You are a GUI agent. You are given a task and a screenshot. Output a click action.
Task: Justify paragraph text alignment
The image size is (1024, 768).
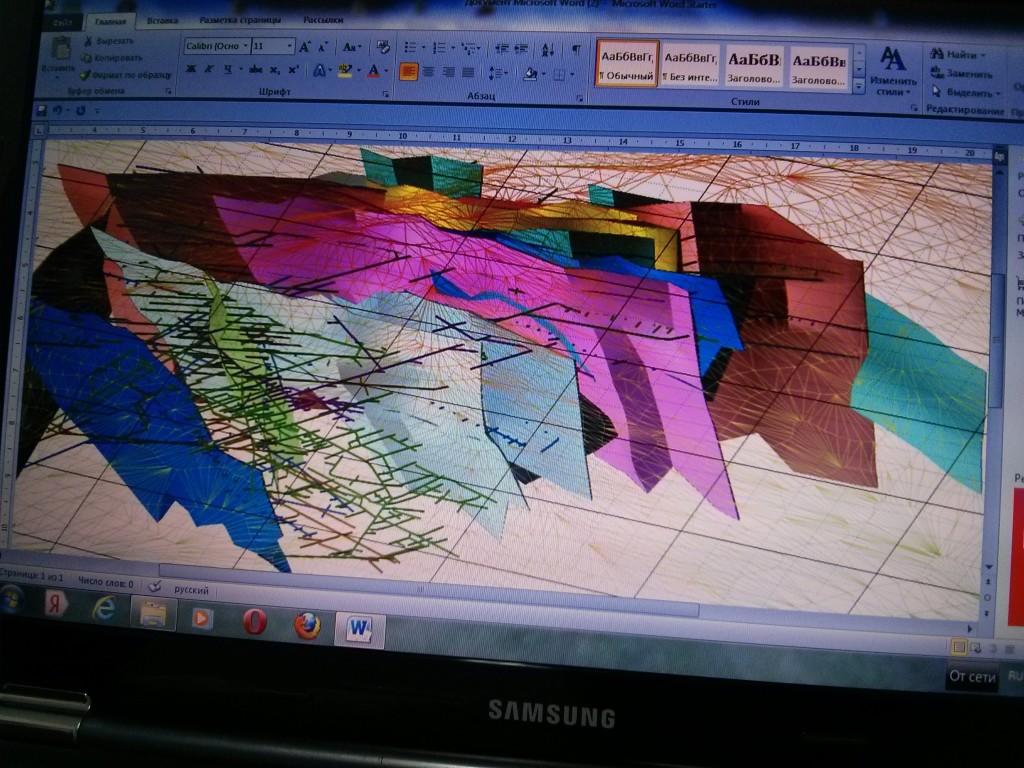[468, 72]
